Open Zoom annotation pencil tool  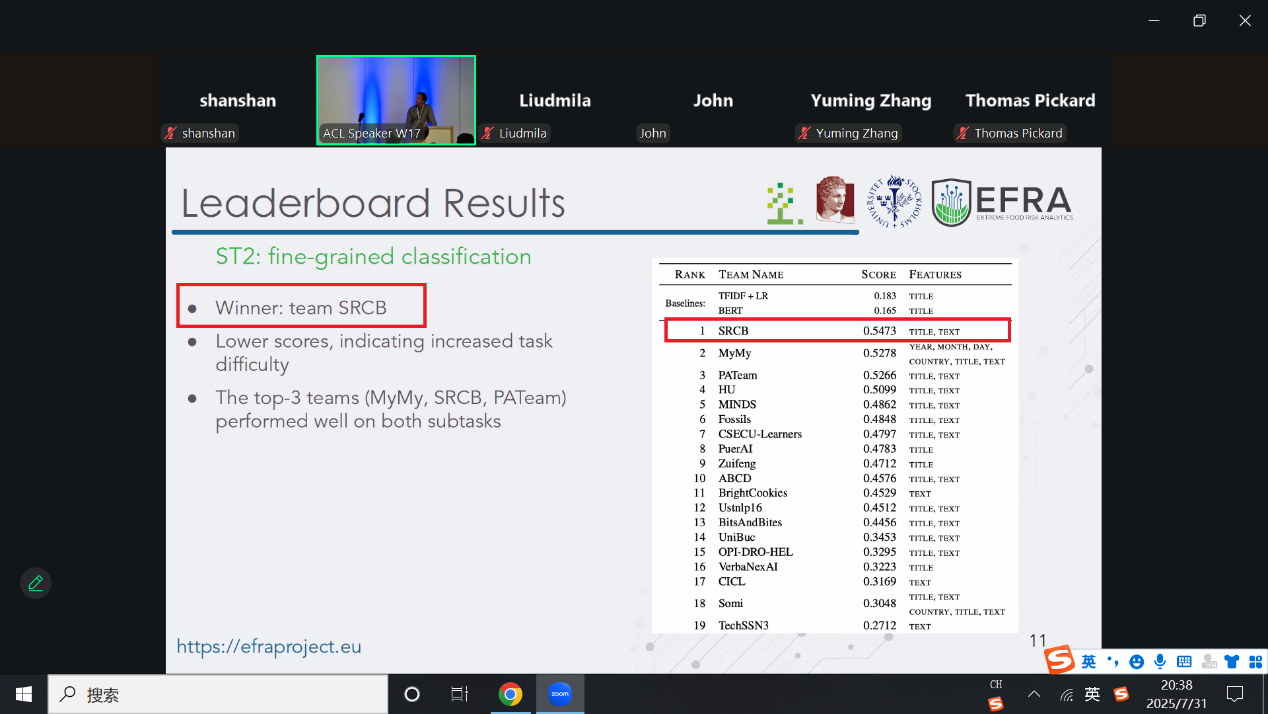(36, 583)
